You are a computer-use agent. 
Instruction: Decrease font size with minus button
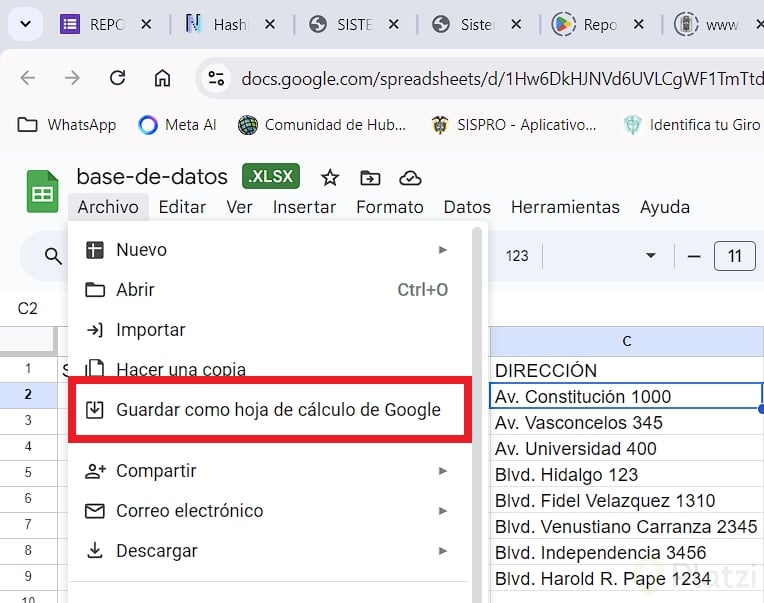(694, 256)
